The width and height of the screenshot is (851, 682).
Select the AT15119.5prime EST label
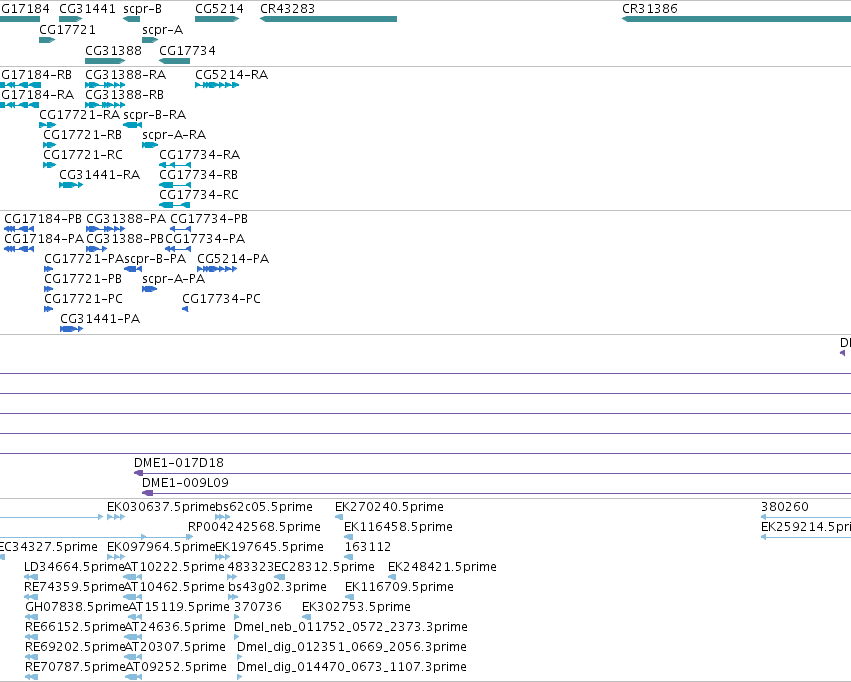click(179, 607)
